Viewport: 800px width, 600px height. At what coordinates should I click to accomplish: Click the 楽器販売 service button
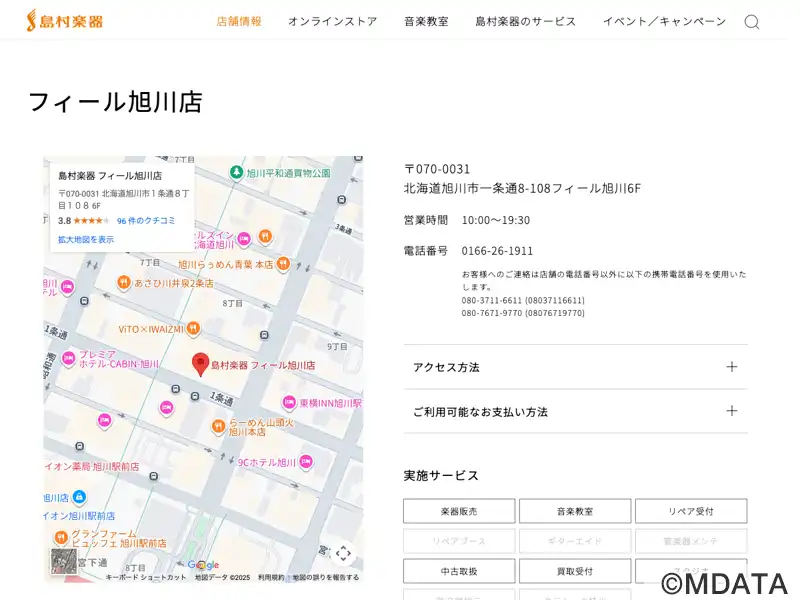point(459,511)
